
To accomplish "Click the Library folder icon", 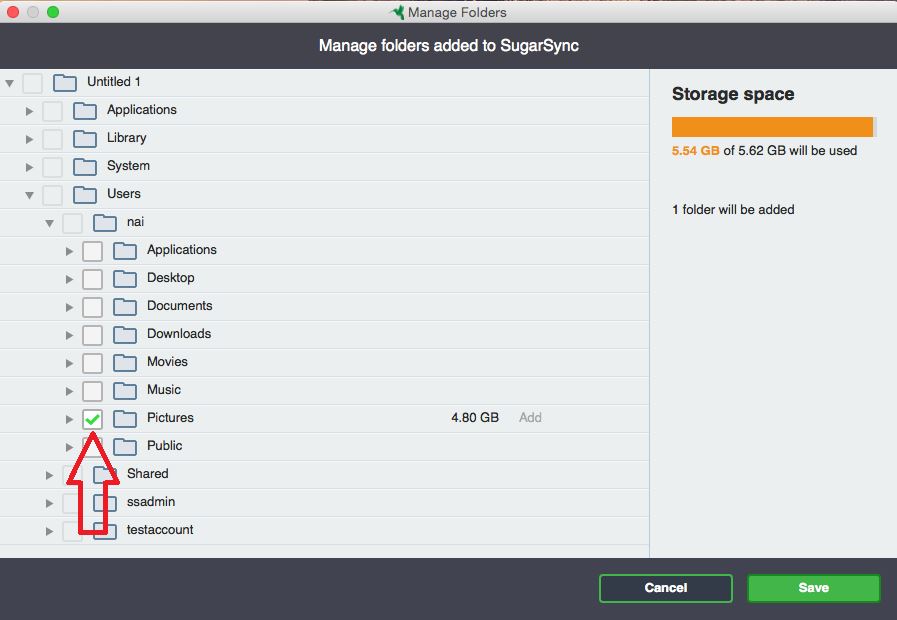I will (x=85, y=138).
